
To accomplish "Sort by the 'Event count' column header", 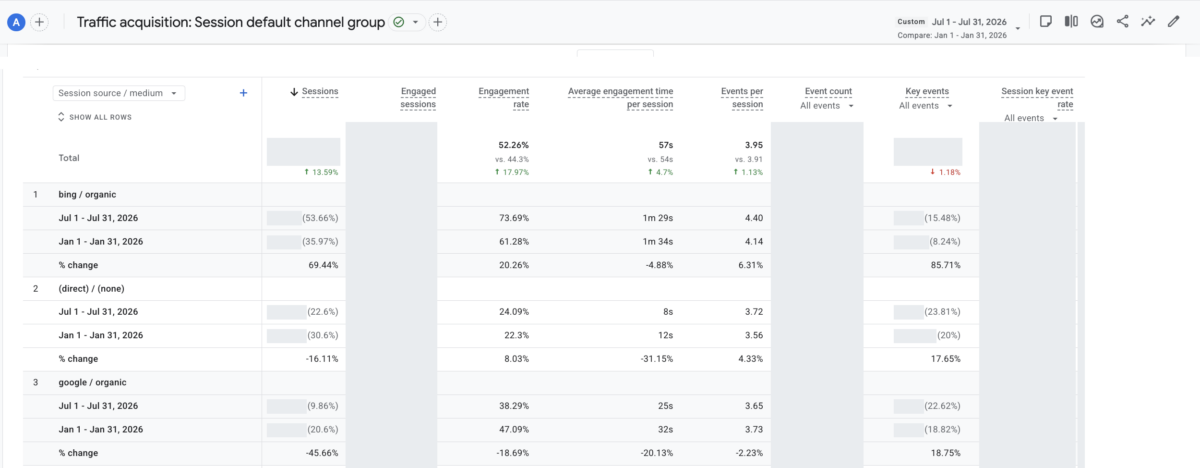I will click(827, 92).
